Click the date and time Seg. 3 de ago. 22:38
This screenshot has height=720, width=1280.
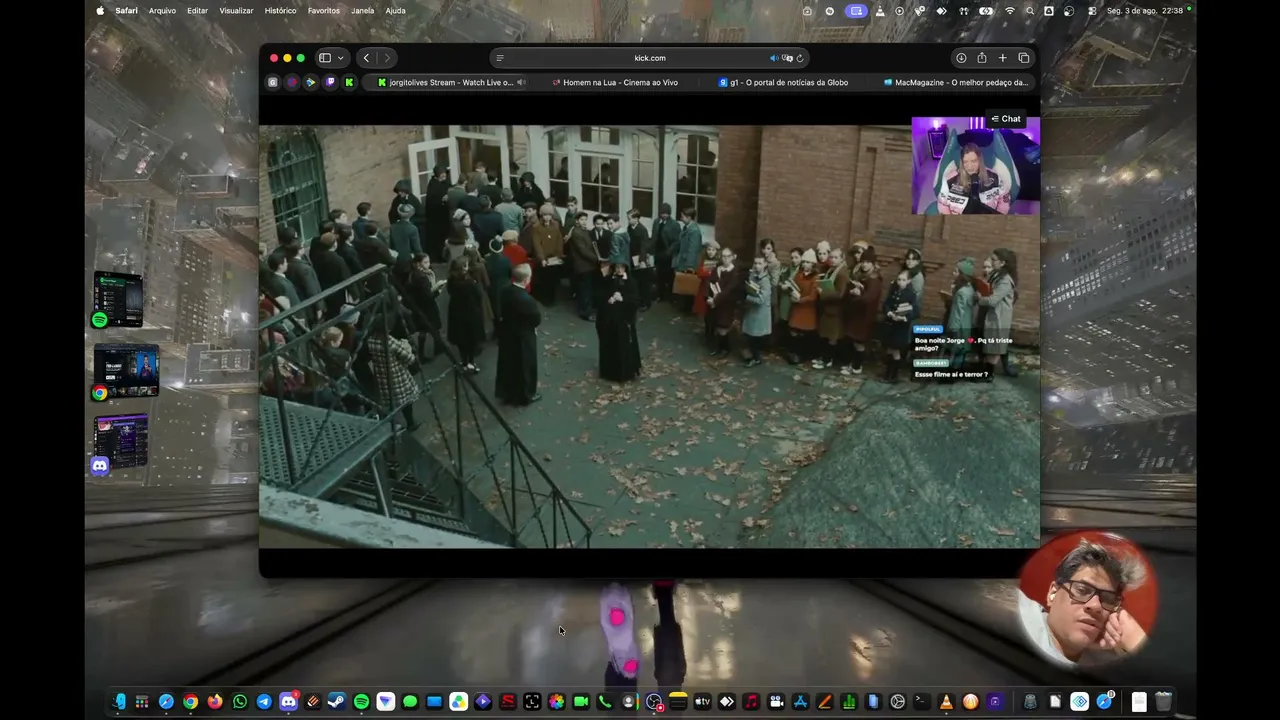[x=1145, y=11]
